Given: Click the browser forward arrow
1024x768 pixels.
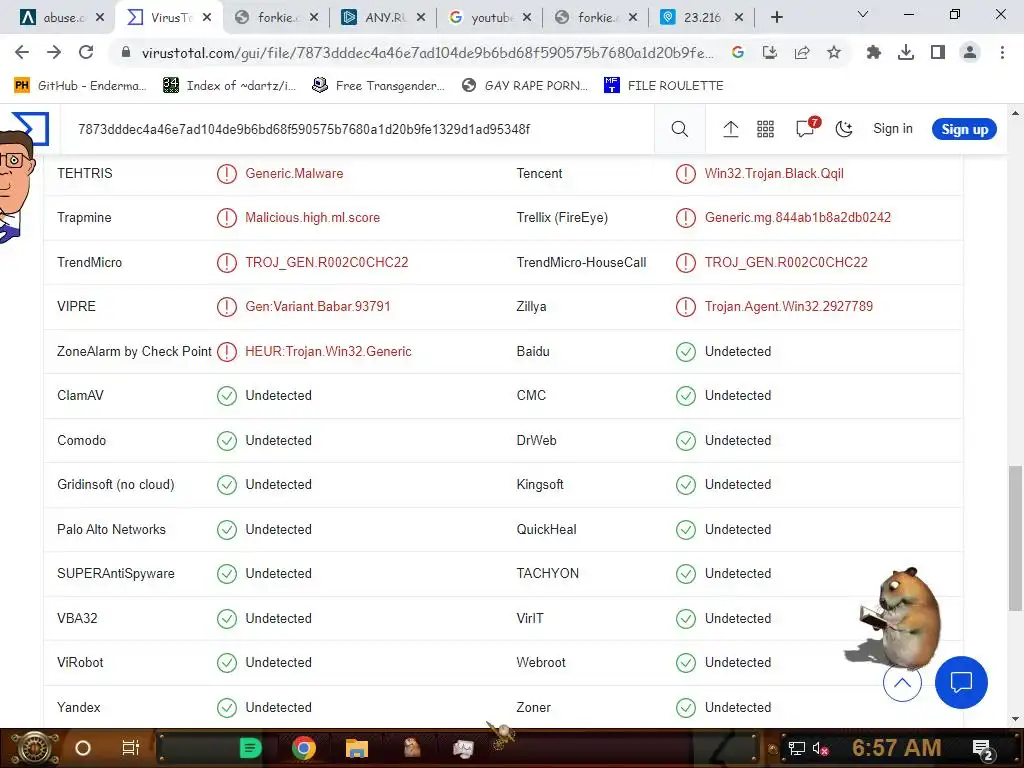Looking at the screenshot, I should pyautogui.click(x=54, y=52).
